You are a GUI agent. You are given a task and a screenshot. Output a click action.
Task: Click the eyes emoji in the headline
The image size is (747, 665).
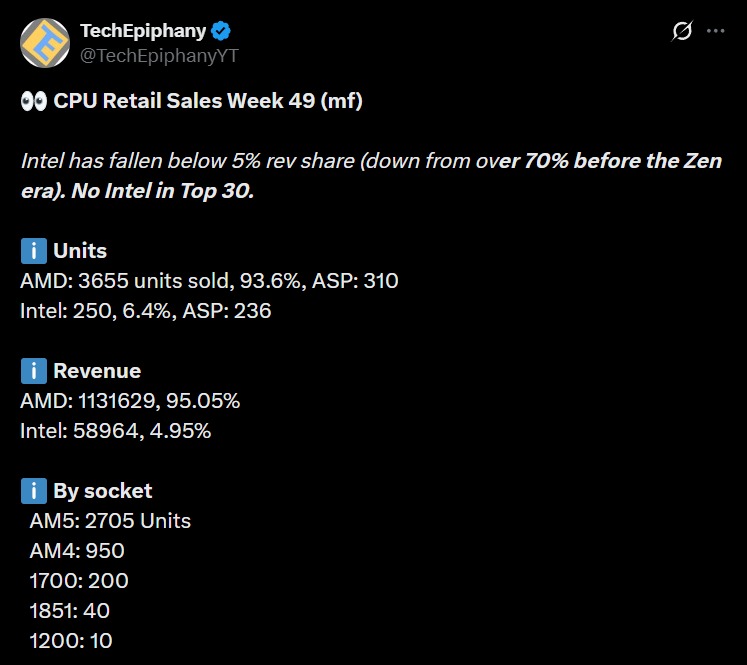pos(33,101)
